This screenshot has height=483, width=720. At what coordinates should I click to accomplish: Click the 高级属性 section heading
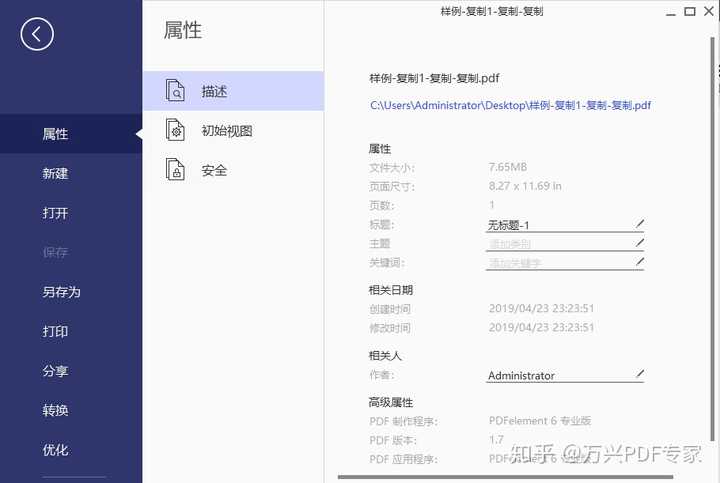point(391,402)
